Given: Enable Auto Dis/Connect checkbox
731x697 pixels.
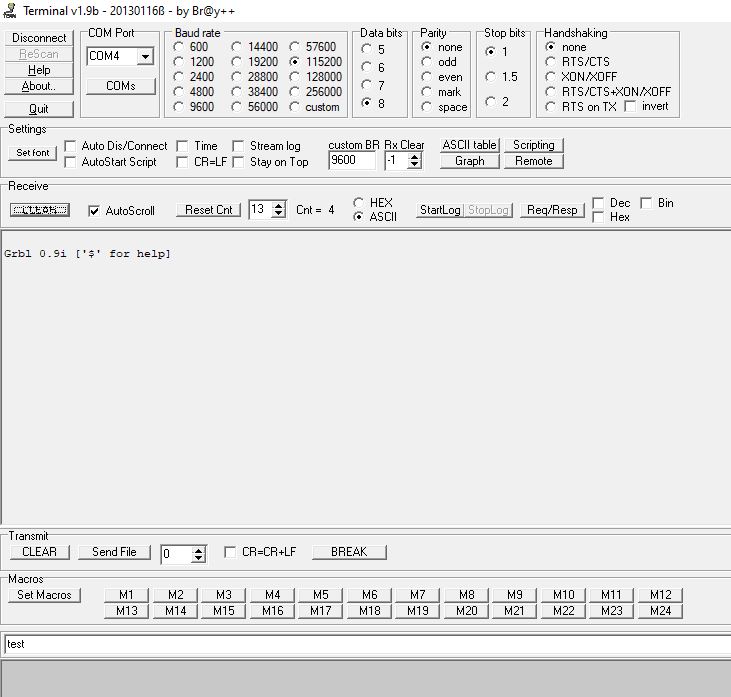Looking at the screenshot, I should click(70, 146).
